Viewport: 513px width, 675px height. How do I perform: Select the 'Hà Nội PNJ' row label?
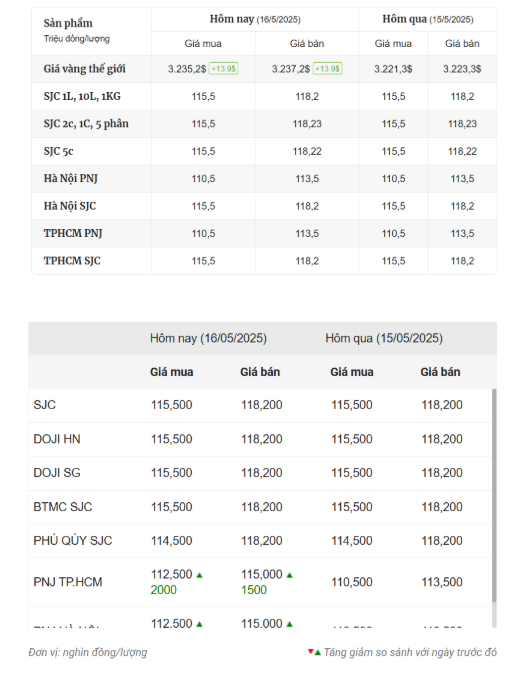[x=71, y=179]
